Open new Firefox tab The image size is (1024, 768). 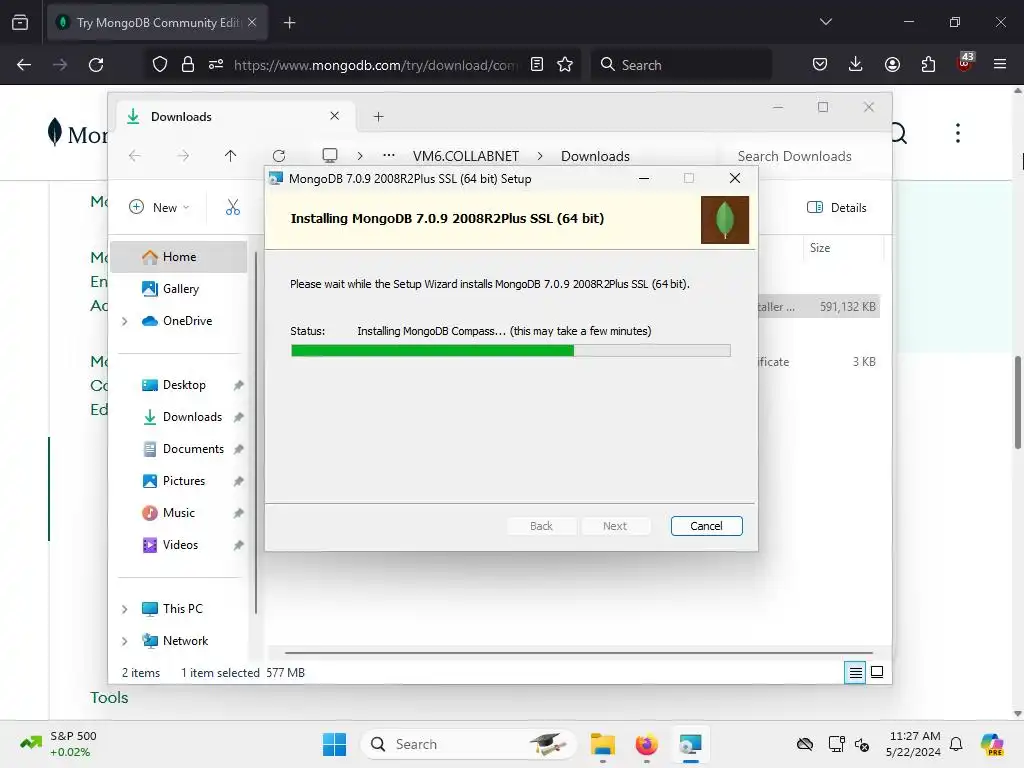tap(289, 23)
